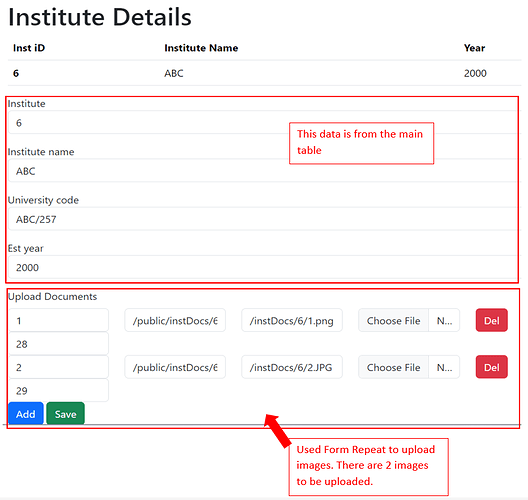Click the Inst iD column header

point(29,48)
